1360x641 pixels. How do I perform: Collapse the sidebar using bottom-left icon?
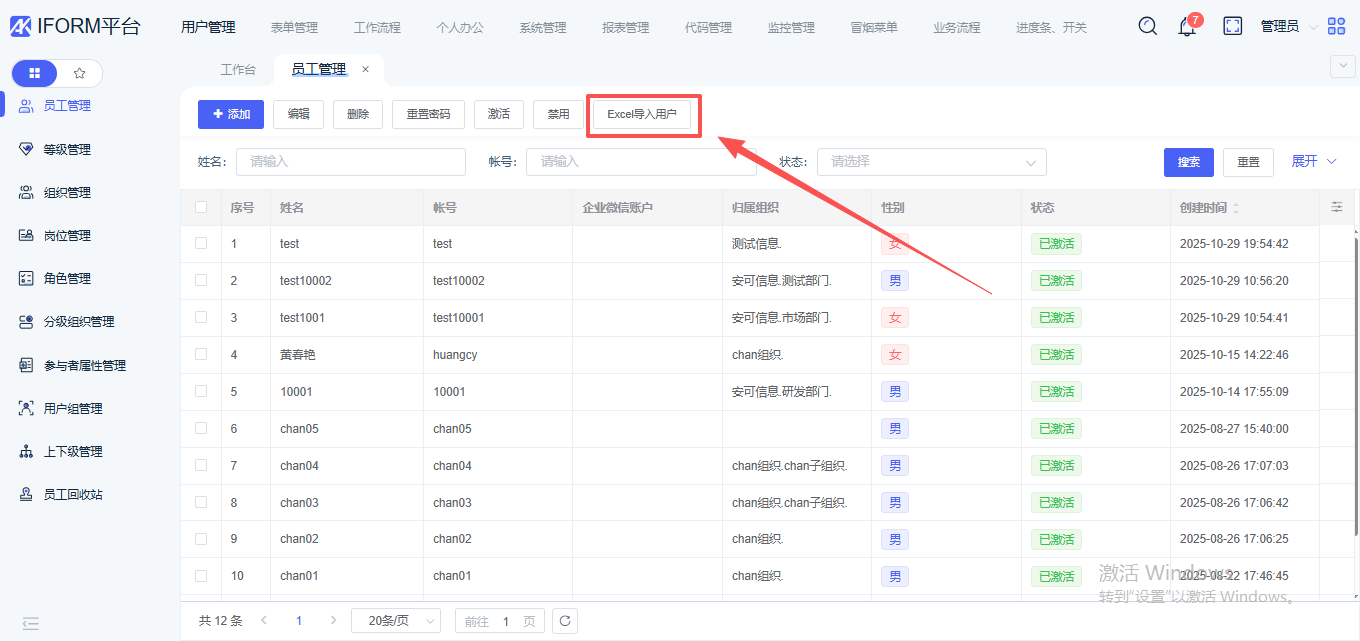tap(31, 623)
